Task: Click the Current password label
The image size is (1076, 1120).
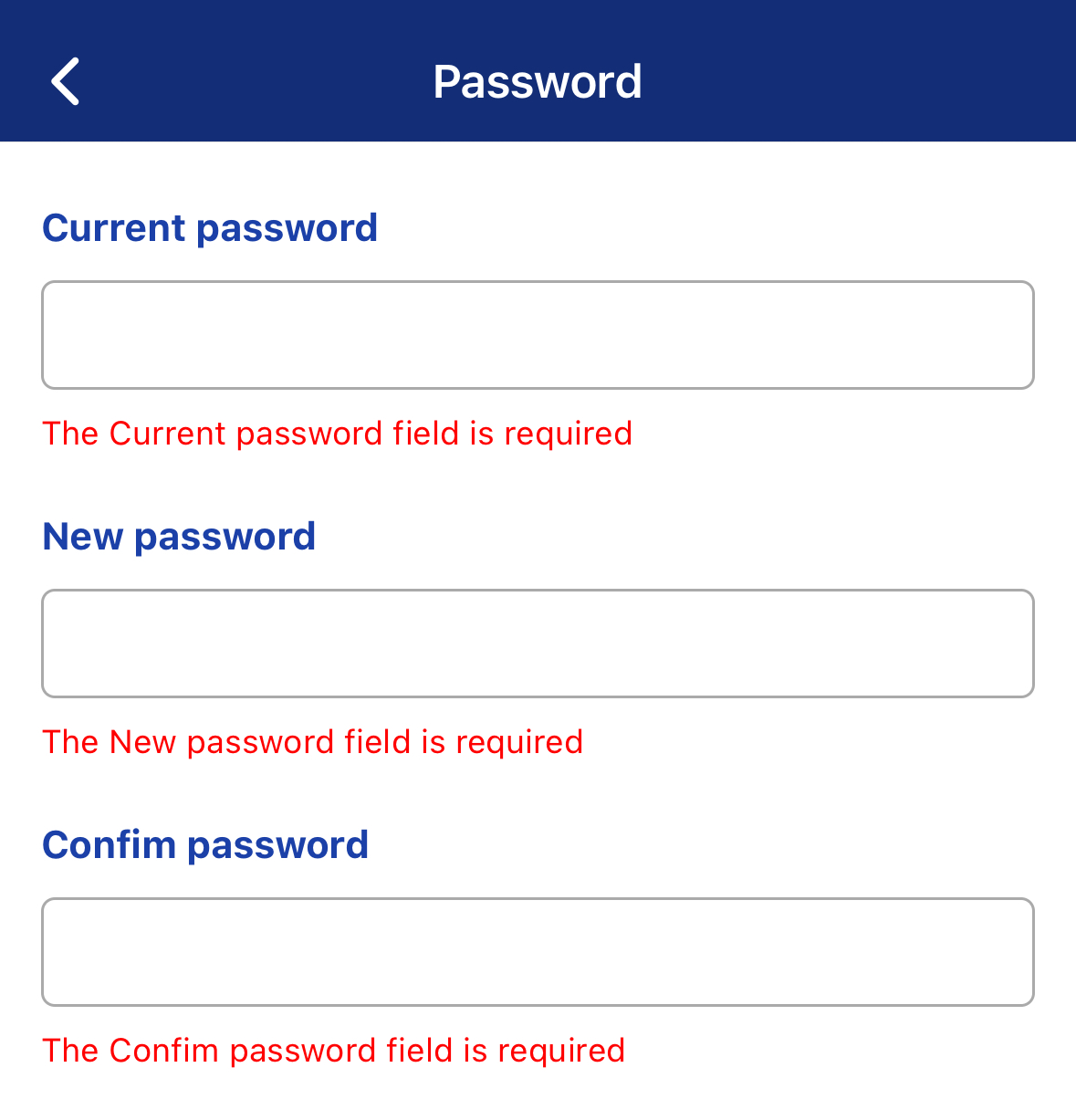Action: pos(210,228)
